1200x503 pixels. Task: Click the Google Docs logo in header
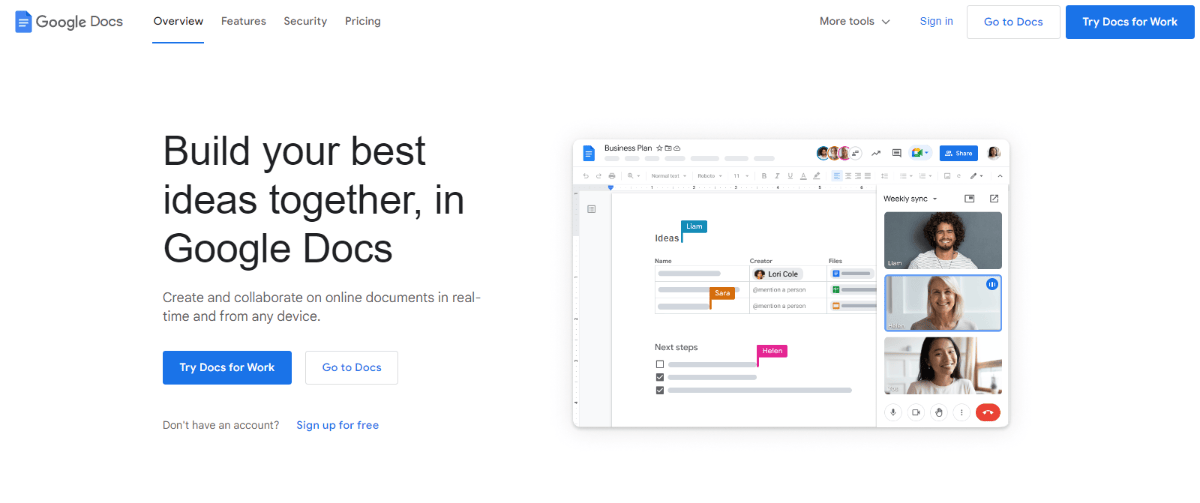click(68, 21)
